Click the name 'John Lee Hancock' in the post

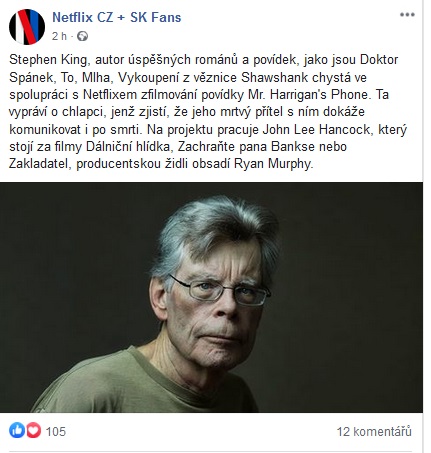point(316,129)
